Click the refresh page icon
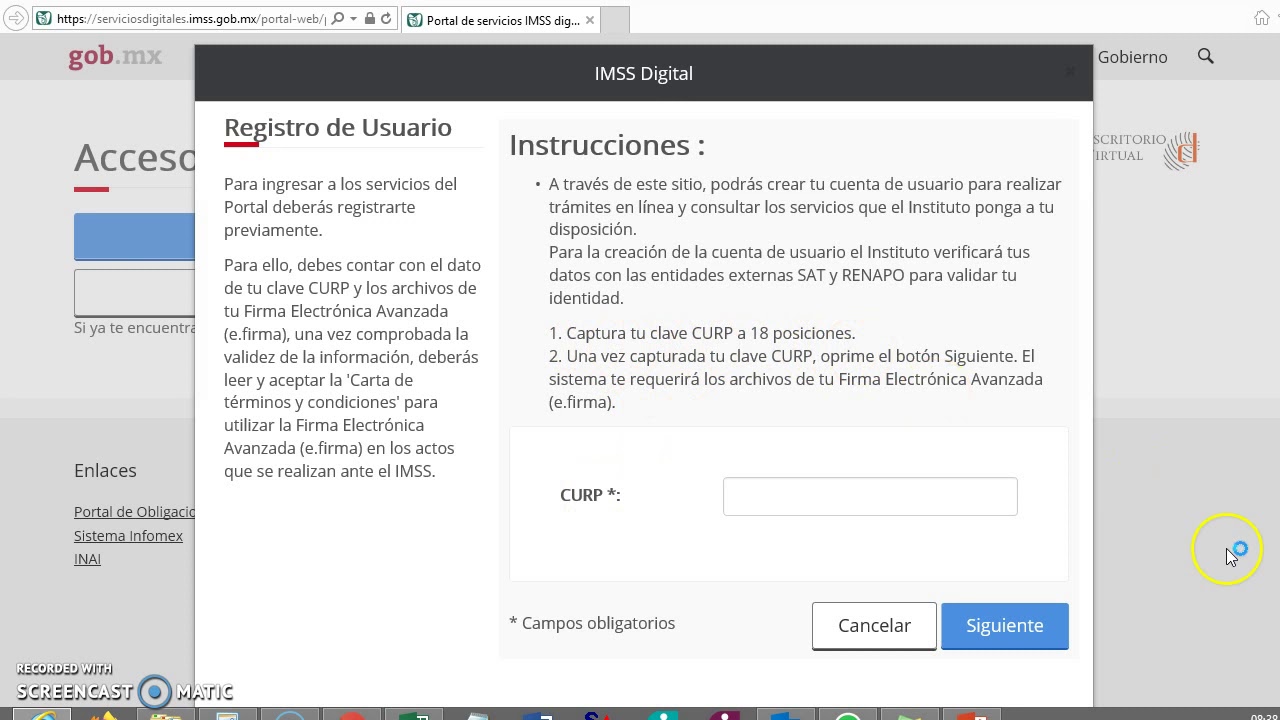This screenshot has height=720, width=1280. [x=386, y=19]
